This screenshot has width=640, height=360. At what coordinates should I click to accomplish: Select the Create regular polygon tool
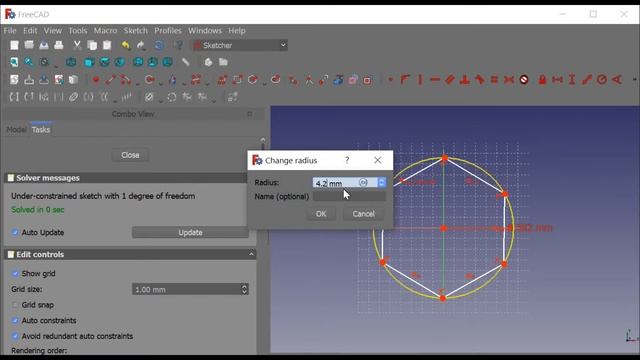(253, 80)
